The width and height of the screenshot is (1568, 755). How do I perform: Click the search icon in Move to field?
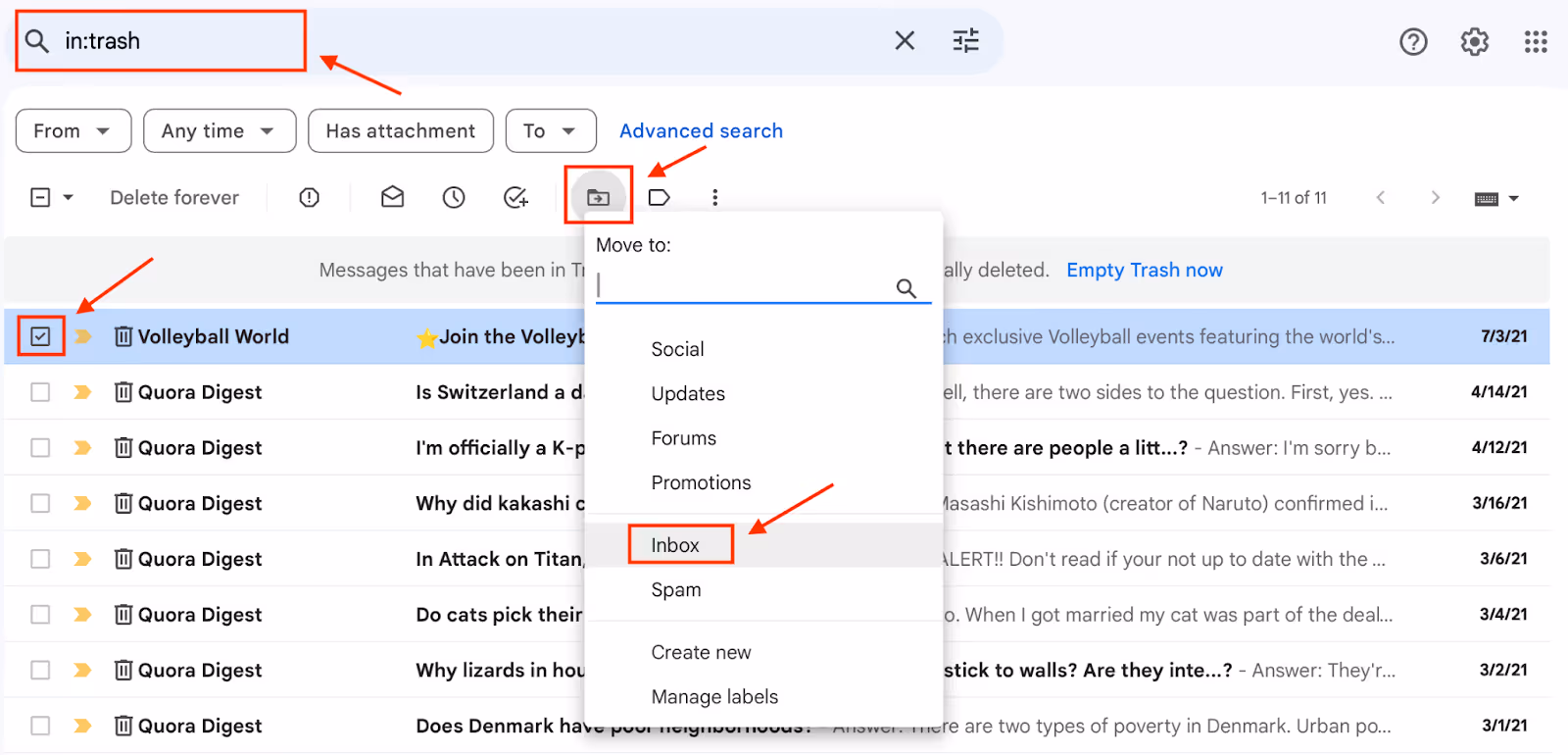[x=906, y=288]
